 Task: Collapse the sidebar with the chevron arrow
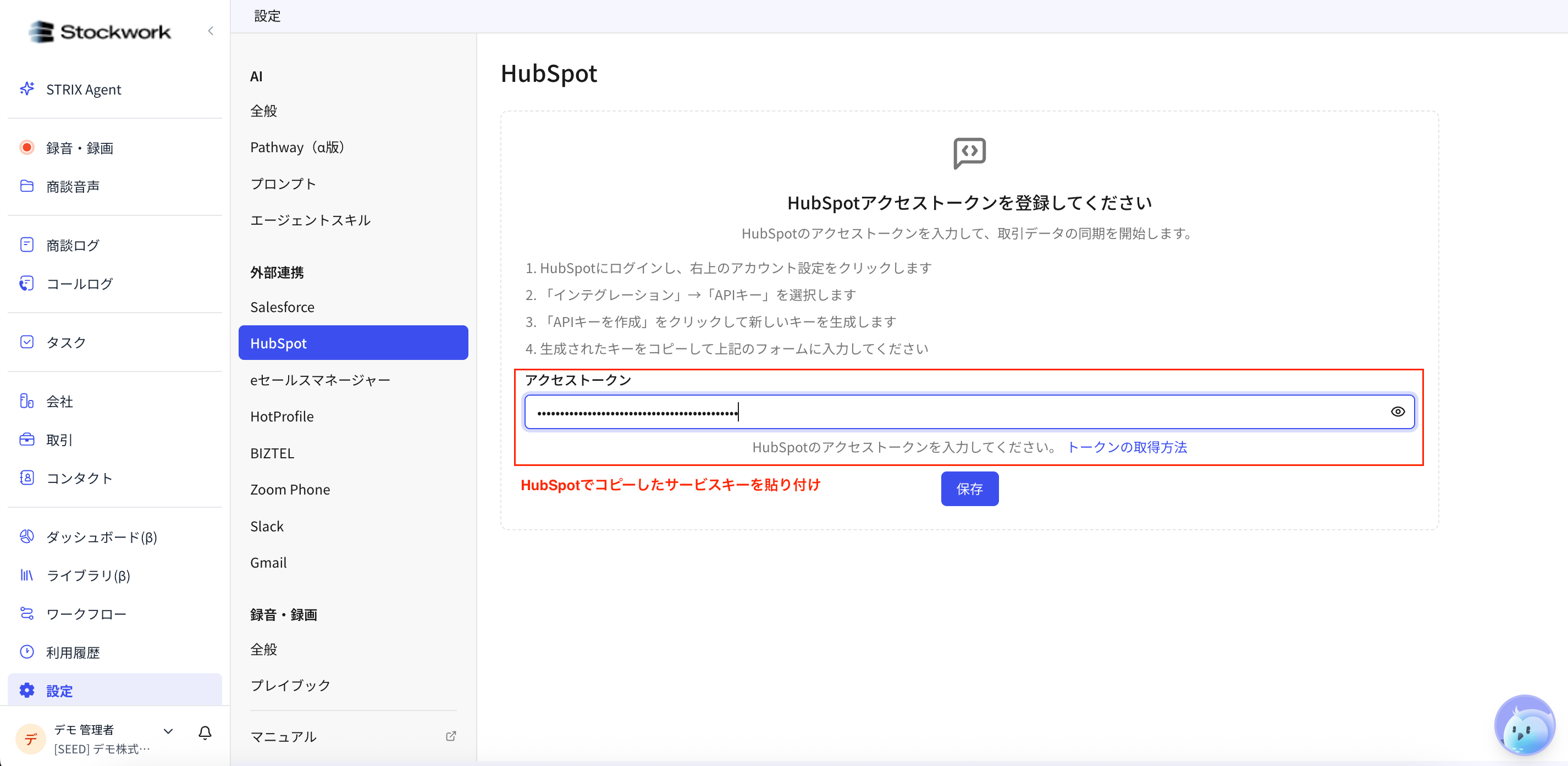coord(211,31)
